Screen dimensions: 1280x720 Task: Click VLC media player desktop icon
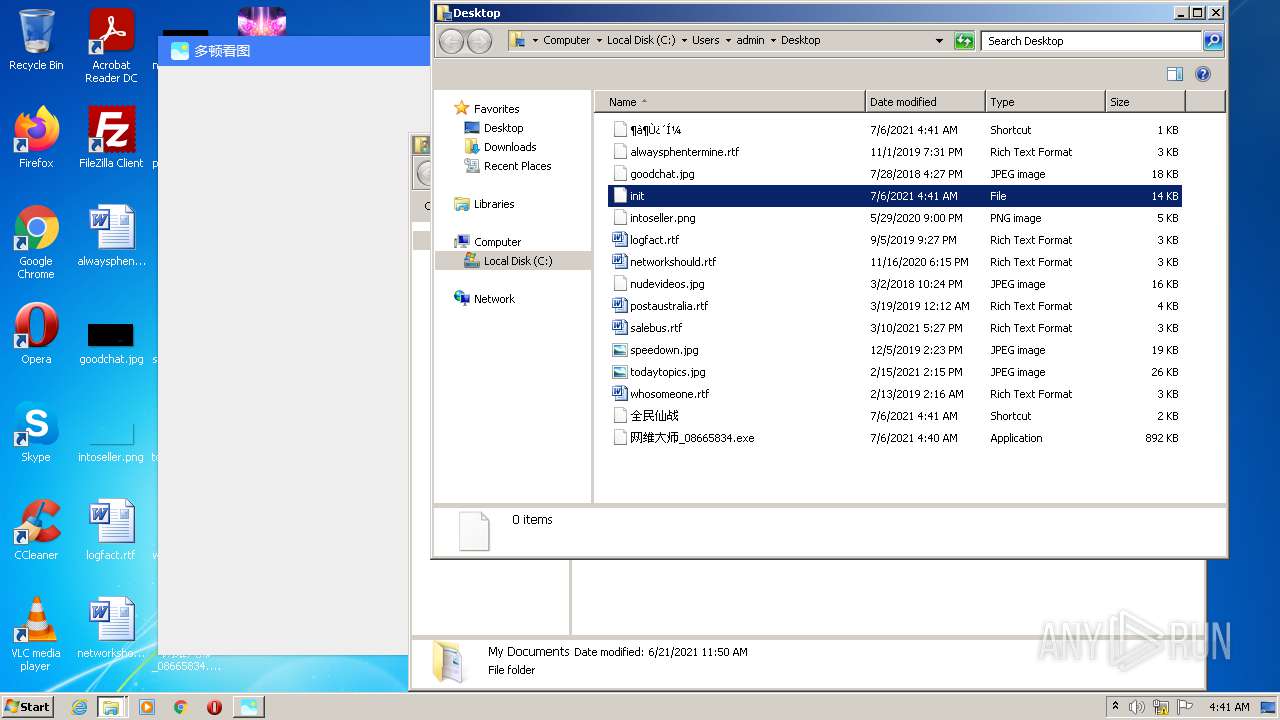click(36, 634)
